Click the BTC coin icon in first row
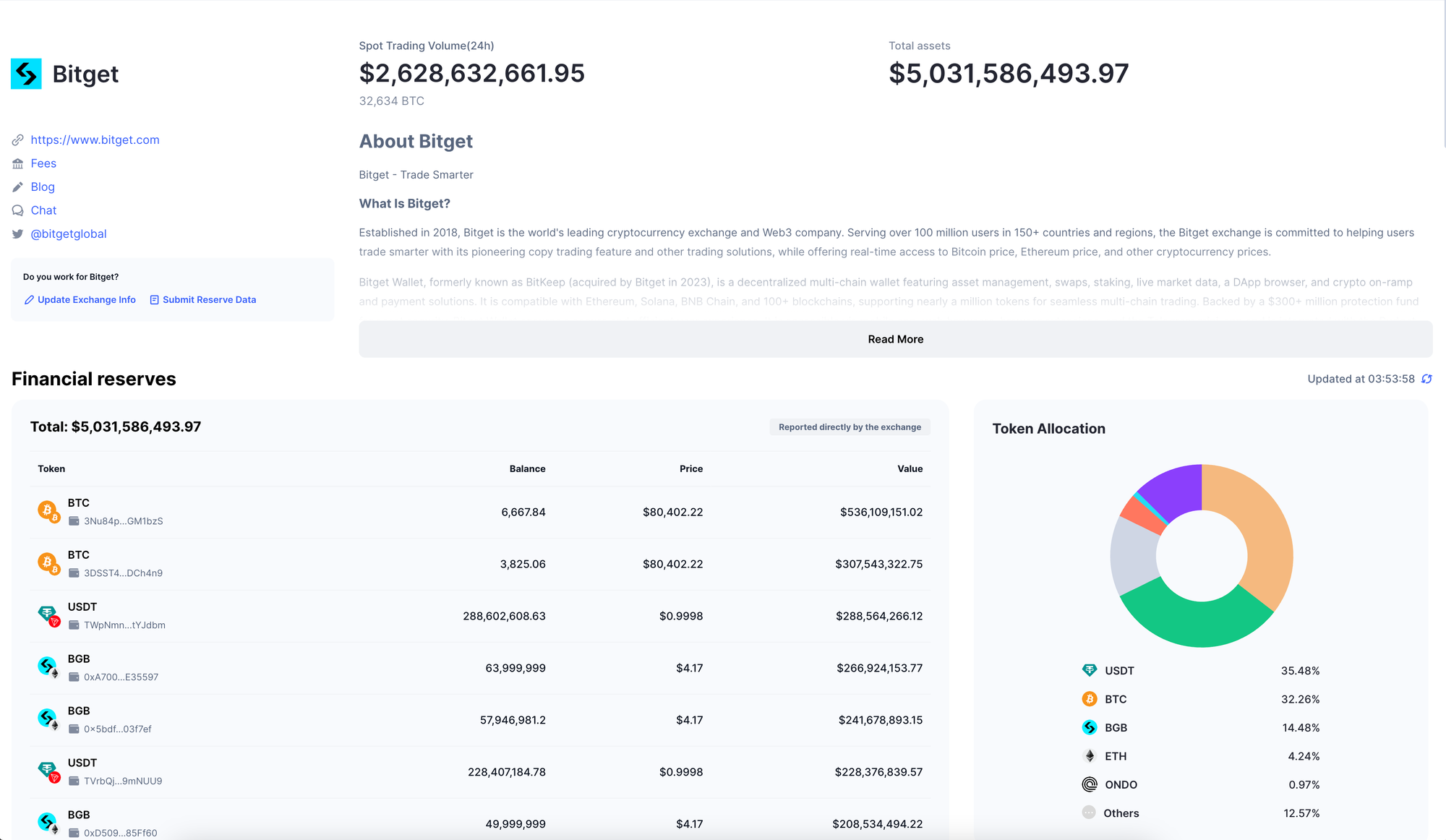This screenshot has width=1446, height=840. pos(48,511)
